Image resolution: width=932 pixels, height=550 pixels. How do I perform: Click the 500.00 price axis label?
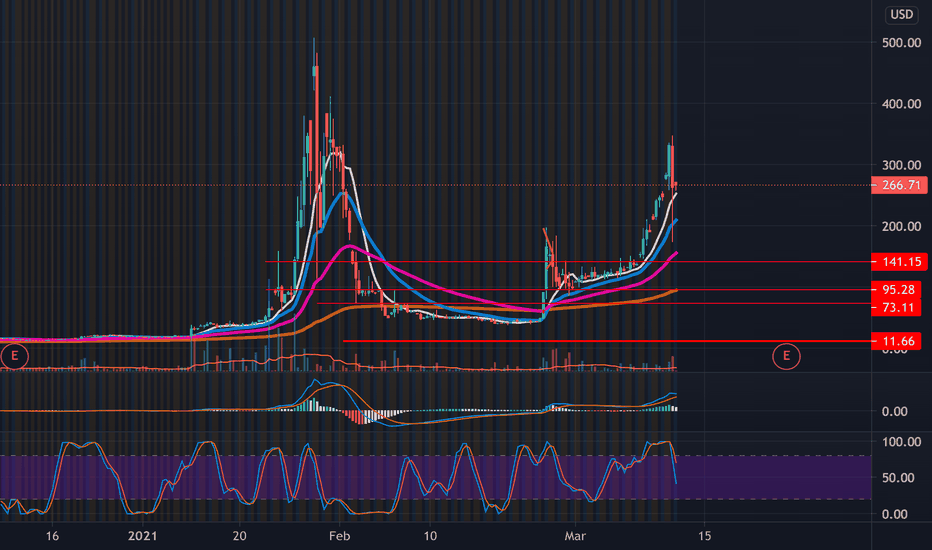tap(902, 43)
